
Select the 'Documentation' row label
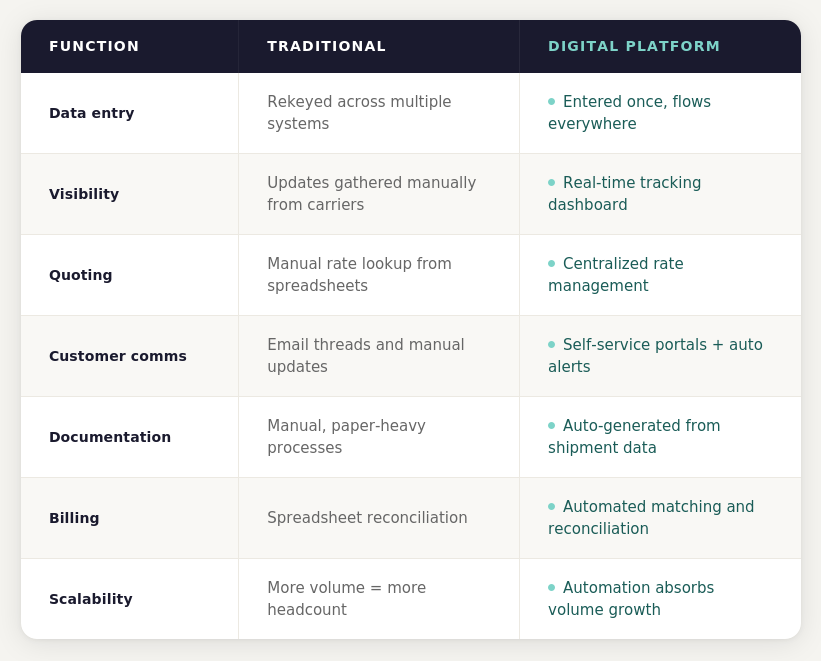tap(110, 437)
